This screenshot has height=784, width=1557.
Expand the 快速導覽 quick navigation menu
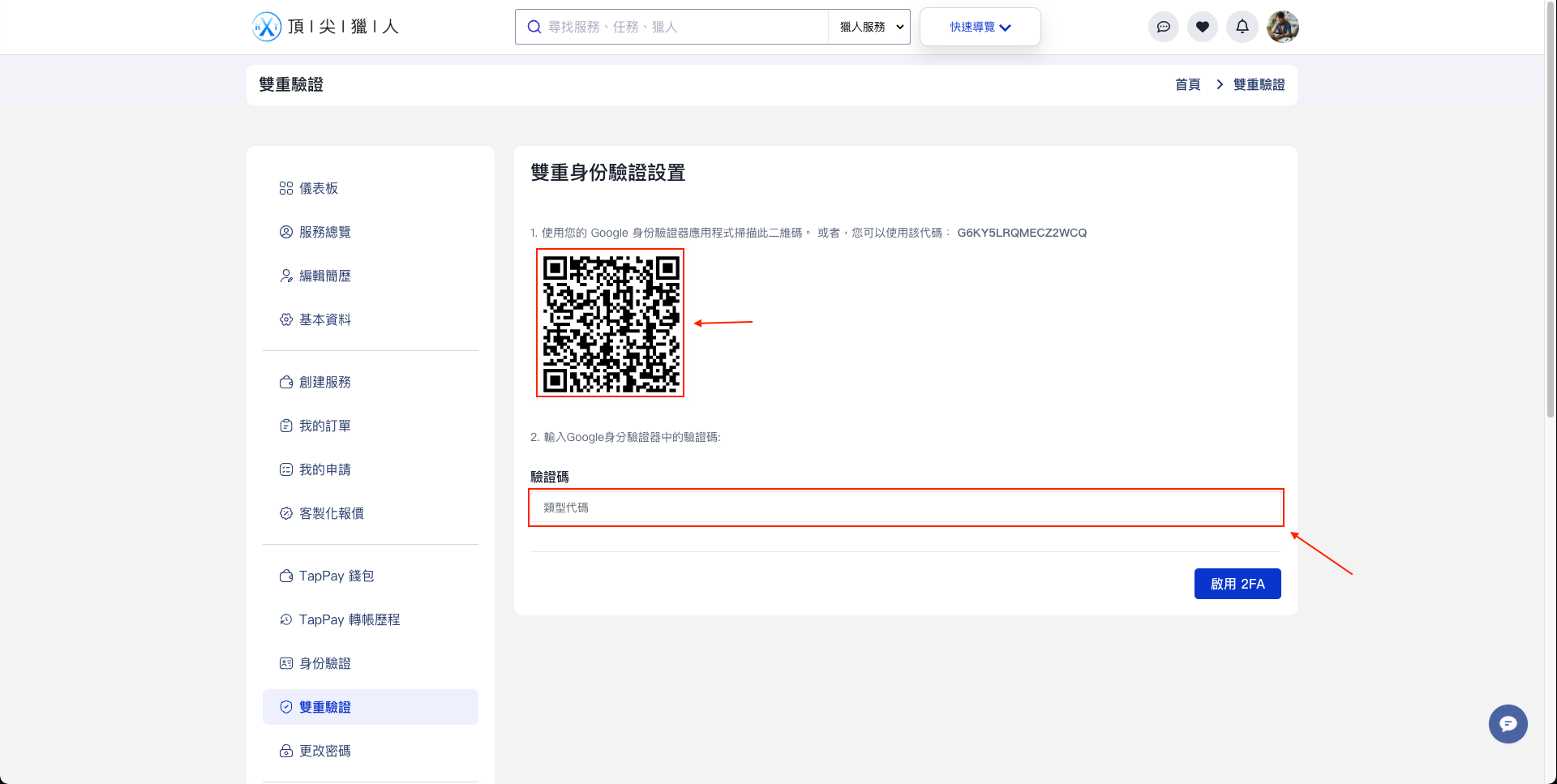(979, 27)
